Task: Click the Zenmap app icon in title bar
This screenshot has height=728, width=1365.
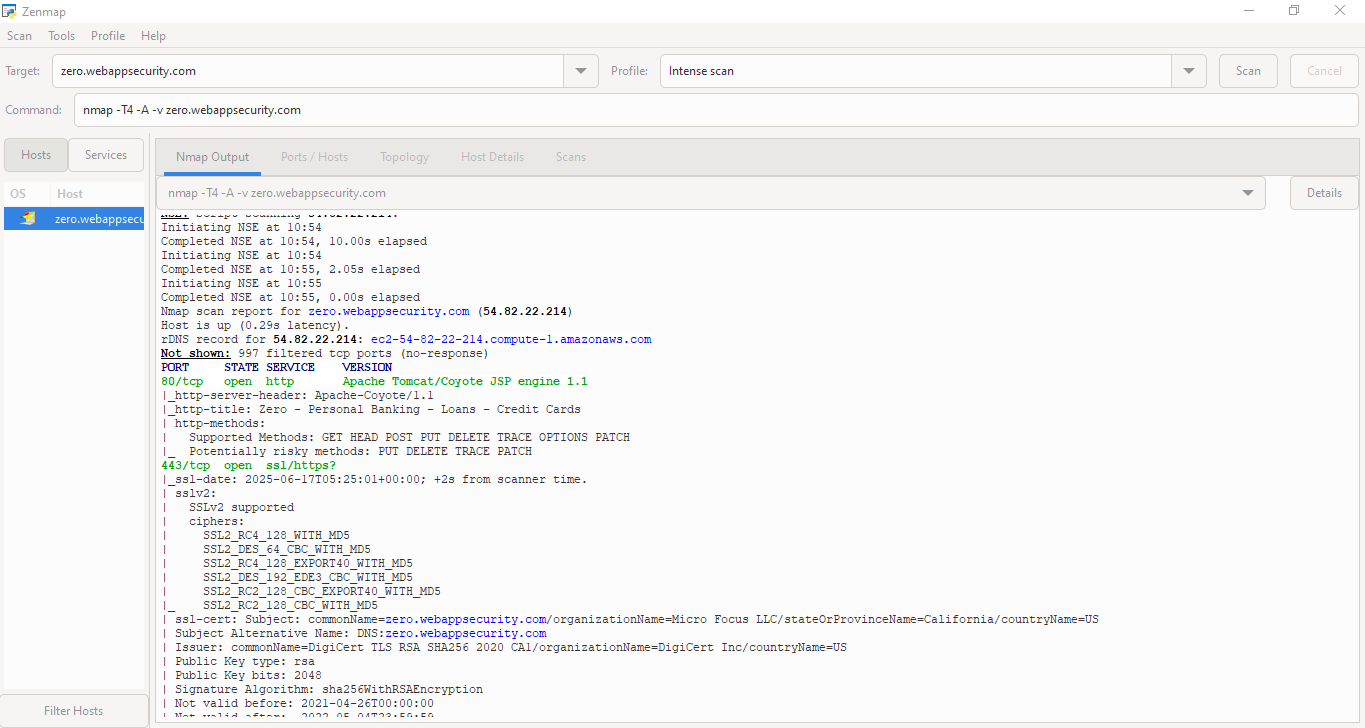Action: tap(9, 11)
